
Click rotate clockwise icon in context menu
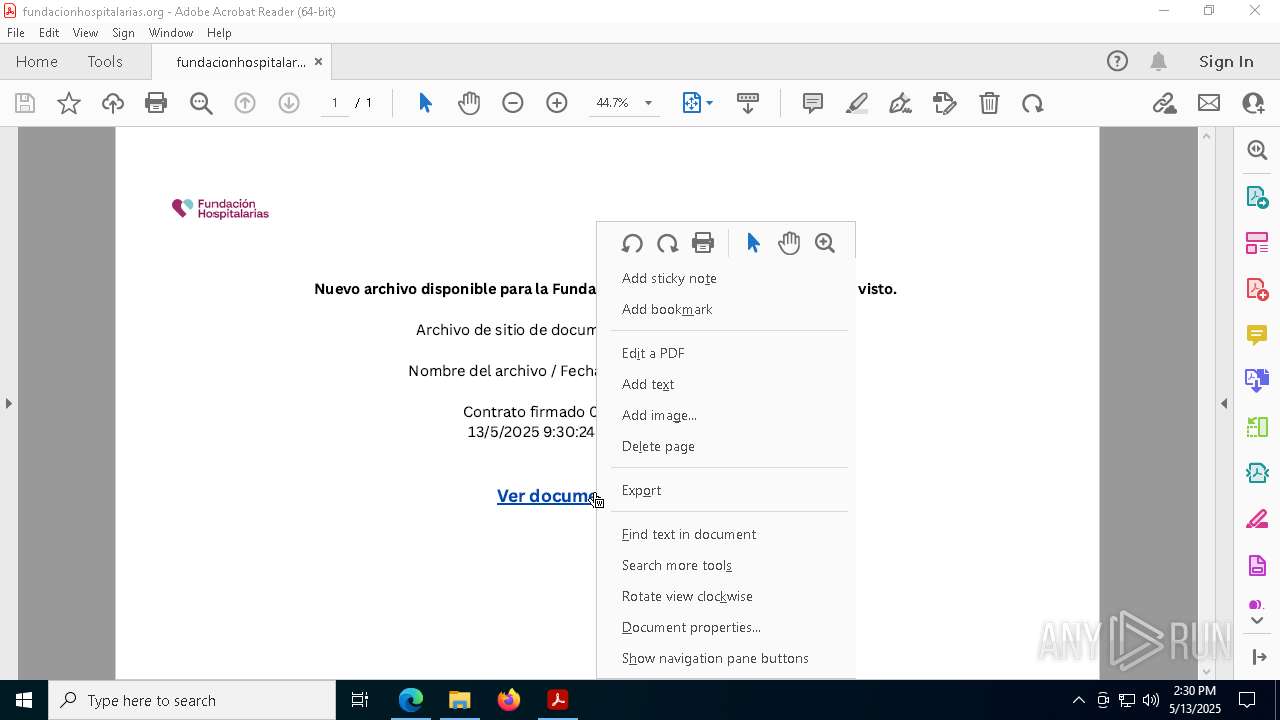667,243
